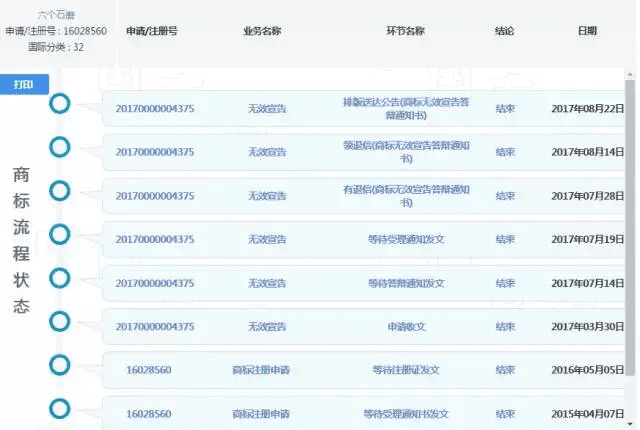Click the 环节名称 column header

406,31
